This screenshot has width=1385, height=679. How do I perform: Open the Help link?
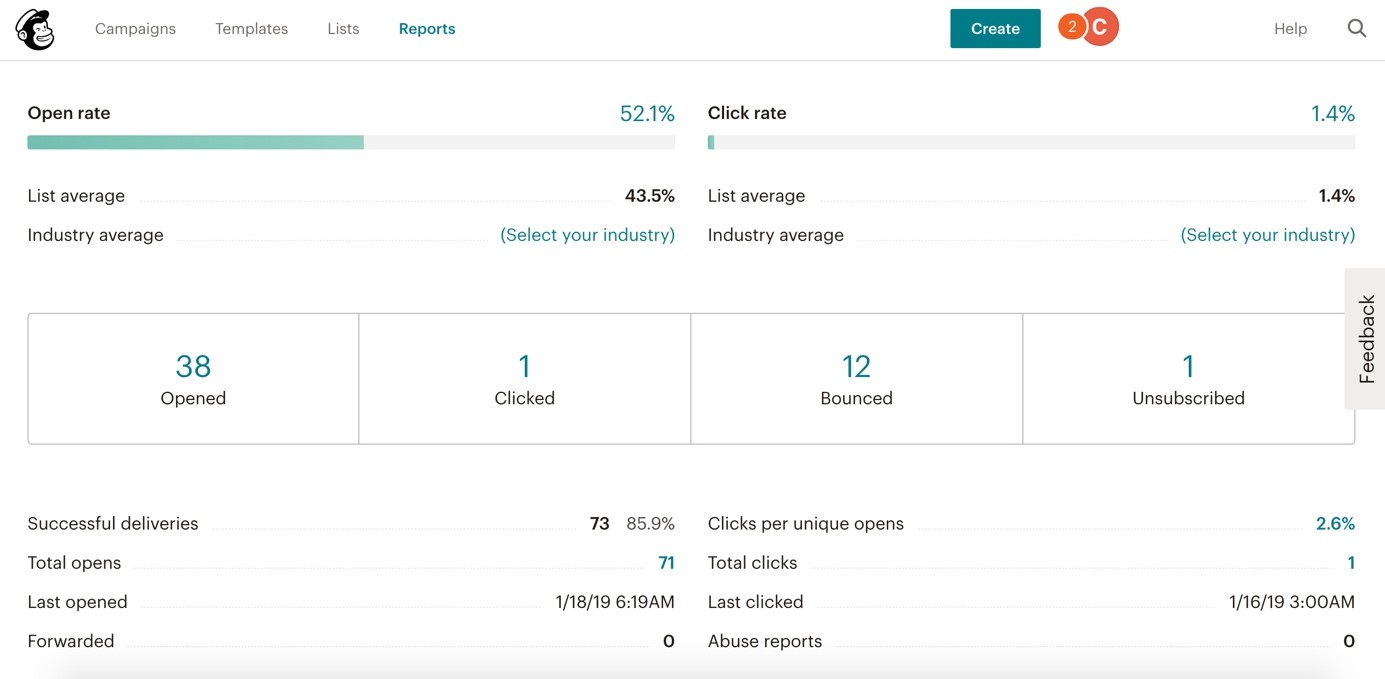1289,28
